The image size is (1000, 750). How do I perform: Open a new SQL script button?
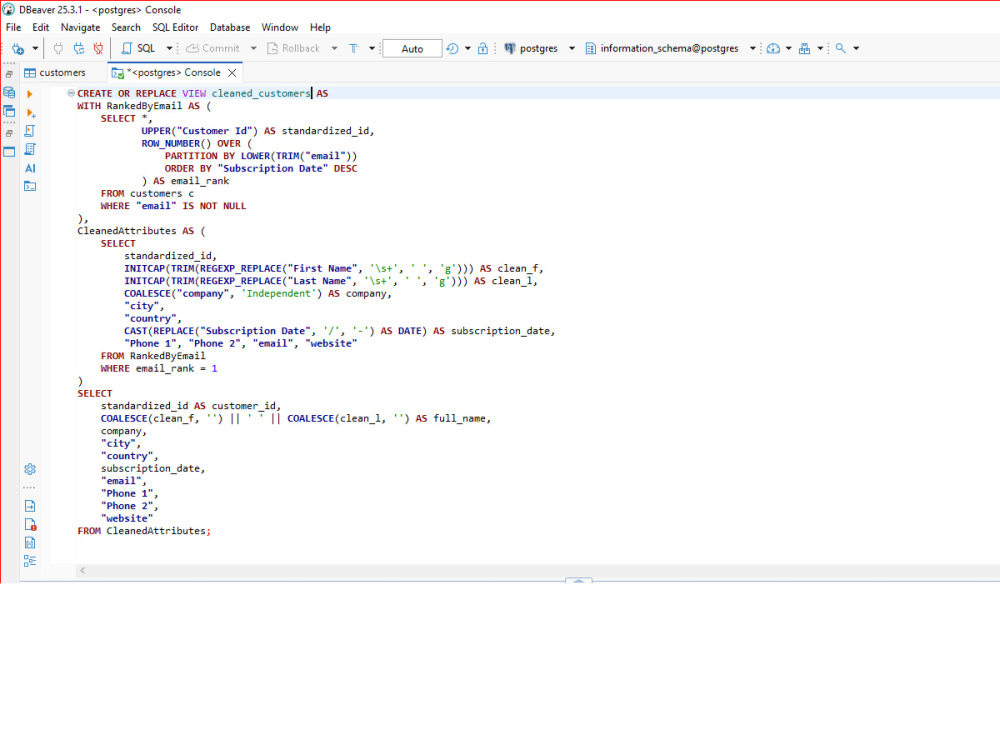(x=138, y=48)
